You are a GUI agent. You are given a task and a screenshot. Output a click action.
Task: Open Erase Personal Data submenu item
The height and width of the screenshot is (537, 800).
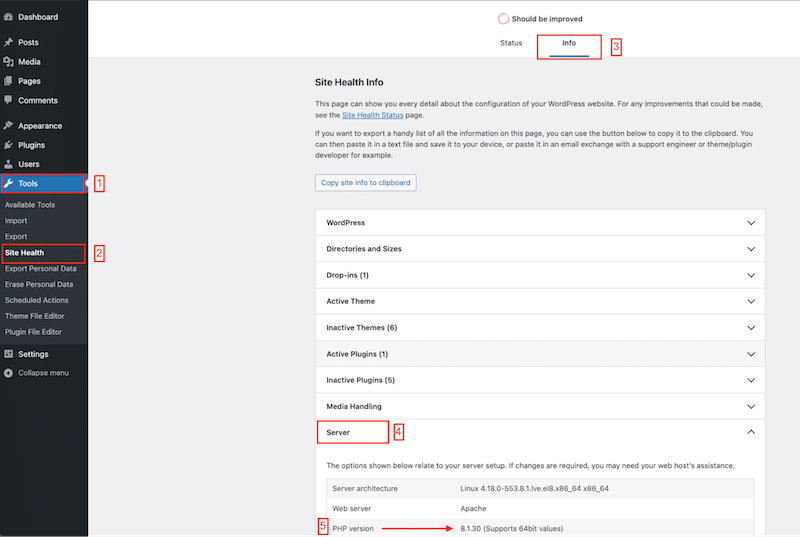(x=39, y=285)
